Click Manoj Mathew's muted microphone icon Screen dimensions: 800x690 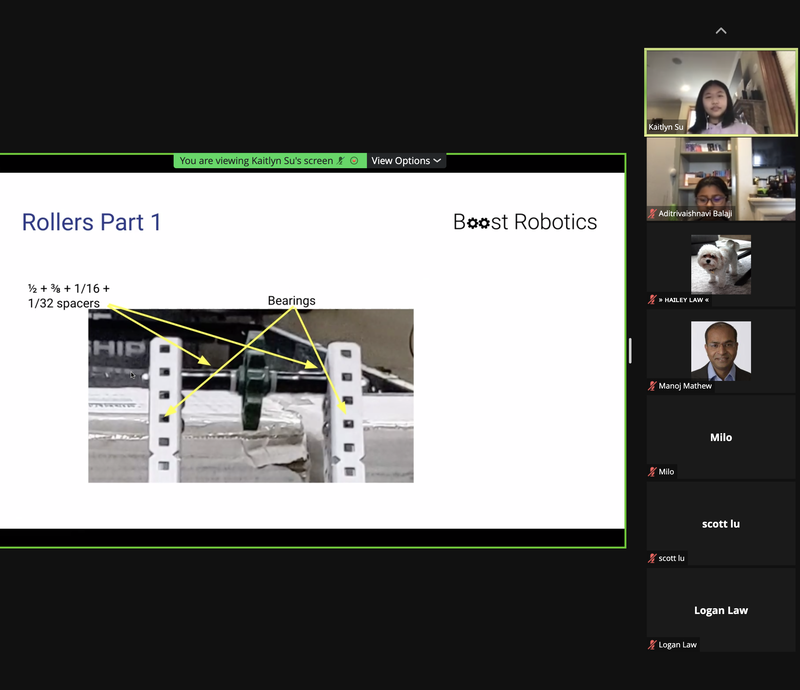pyautogui.click(x=650, y=385)
